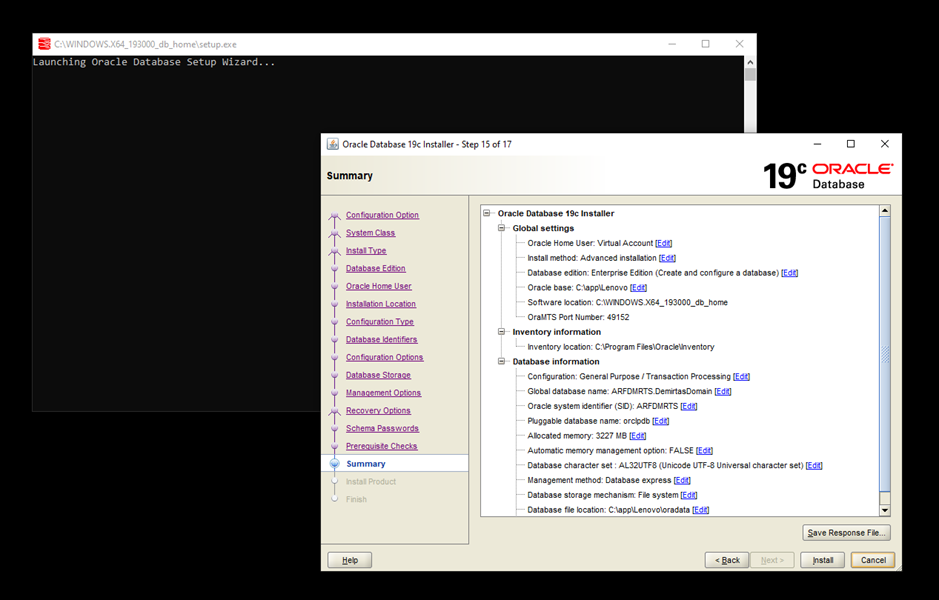Screen dimensions: 939x600
Task: Edit the Allocated memory value
Action: 638,436
